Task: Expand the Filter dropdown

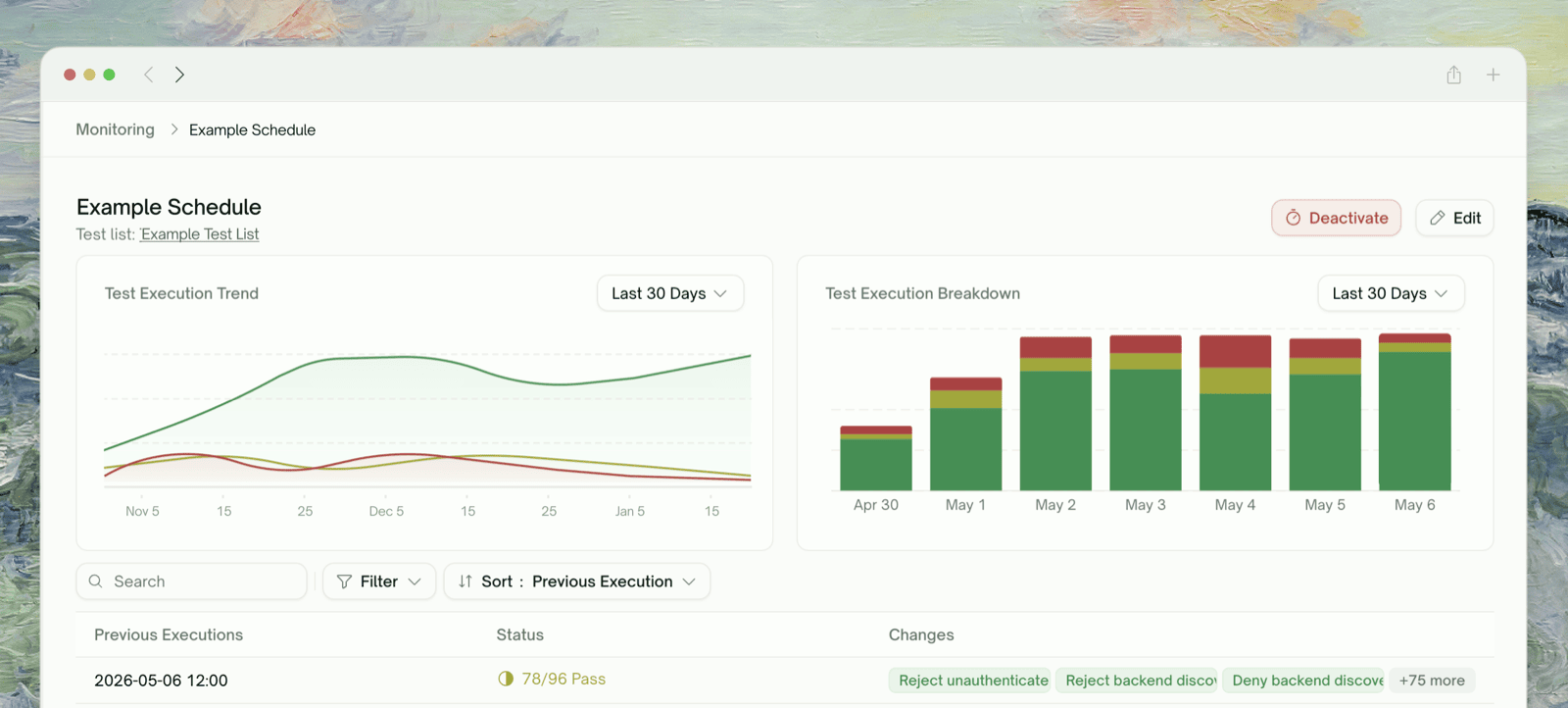Action: point(379,582)
